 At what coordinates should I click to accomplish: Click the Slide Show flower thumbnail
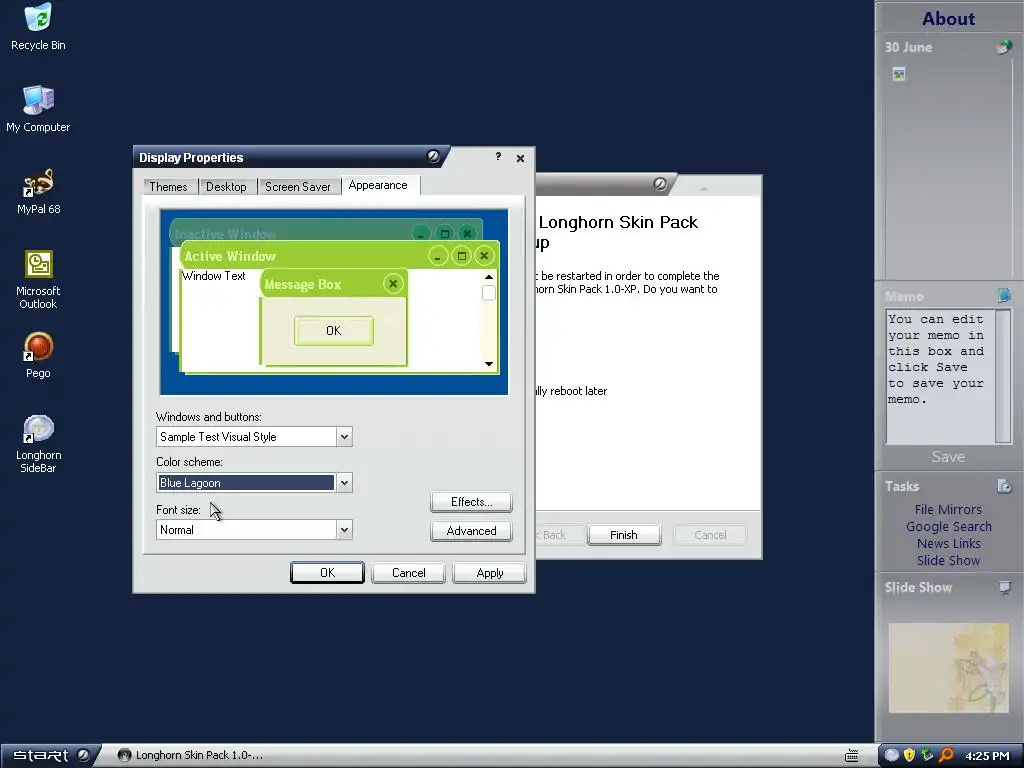click(948, 667)
